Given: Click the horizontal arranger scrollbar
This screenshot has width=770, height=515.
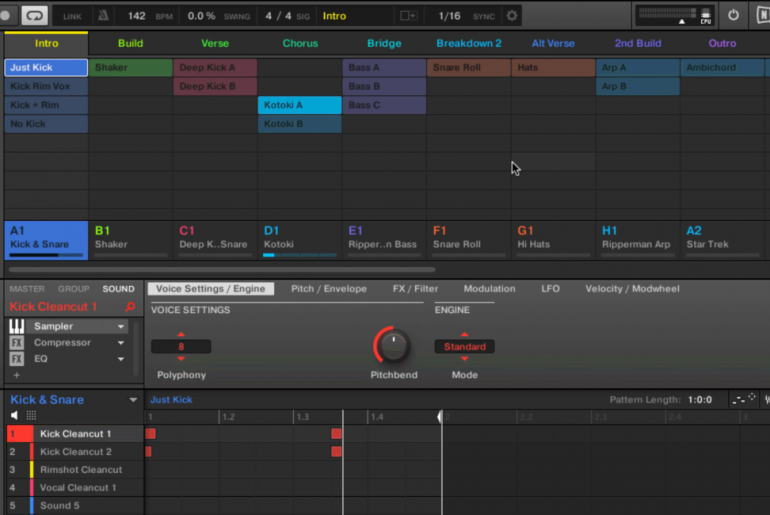Looking at the screenshot, I should coord(222,270).
